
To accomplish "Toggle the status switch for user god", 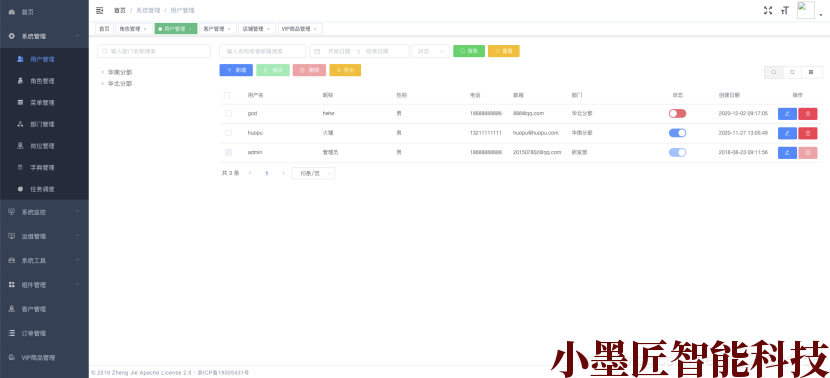I will click(x=678, y=113).
